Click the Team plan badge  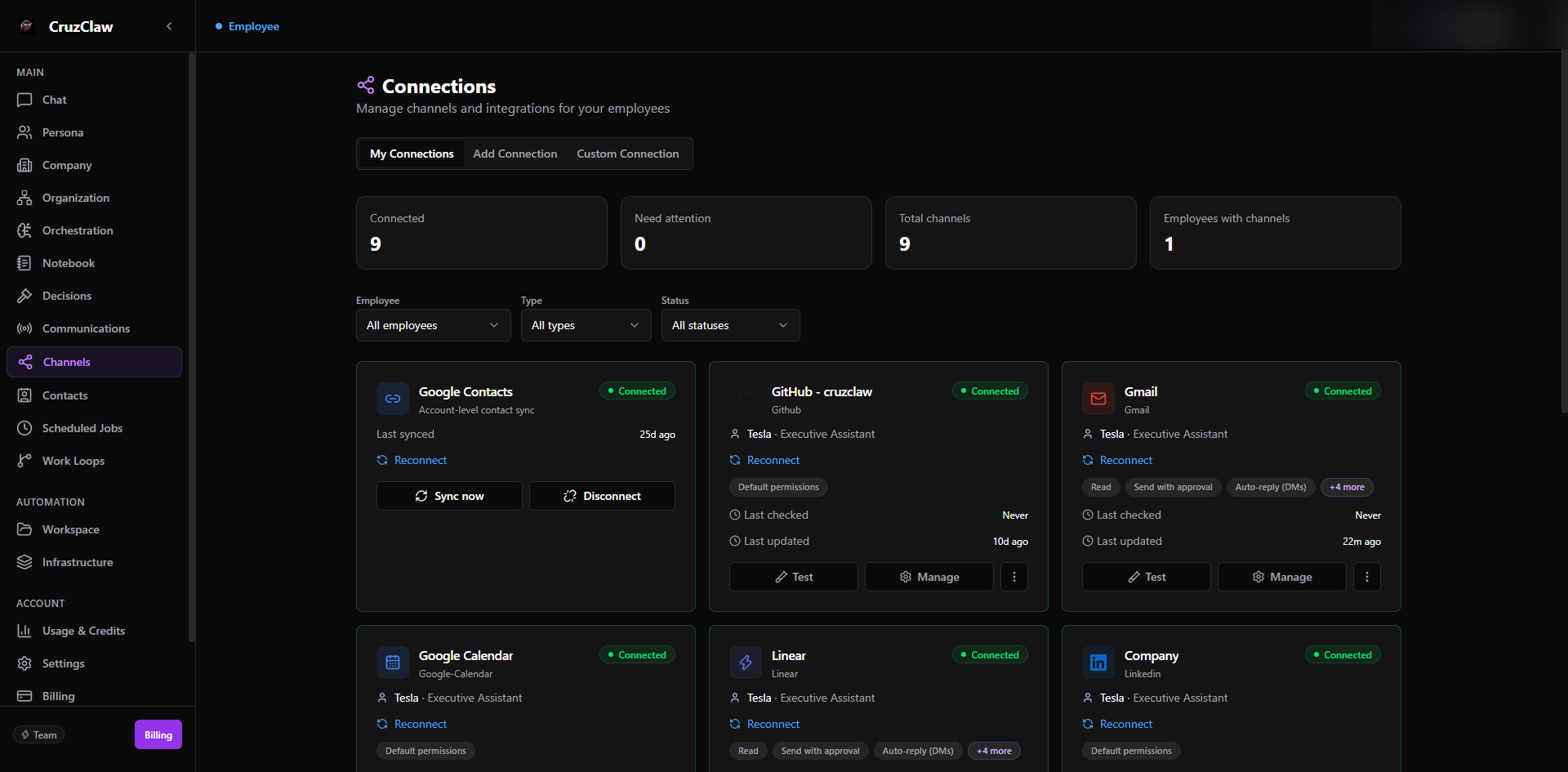(38, 734)
